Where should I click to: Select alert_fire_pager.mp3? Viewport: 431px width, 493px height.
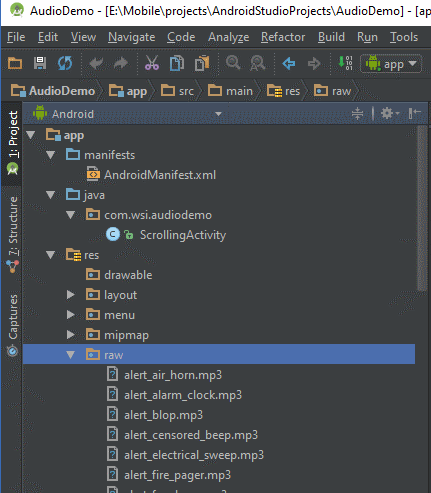tap(177, 475)
